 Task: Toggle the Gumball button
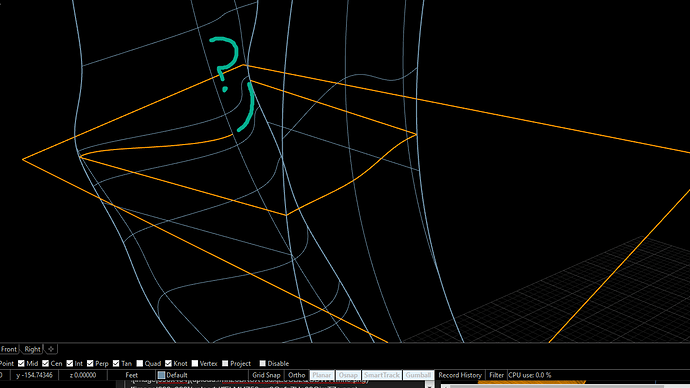418,375
